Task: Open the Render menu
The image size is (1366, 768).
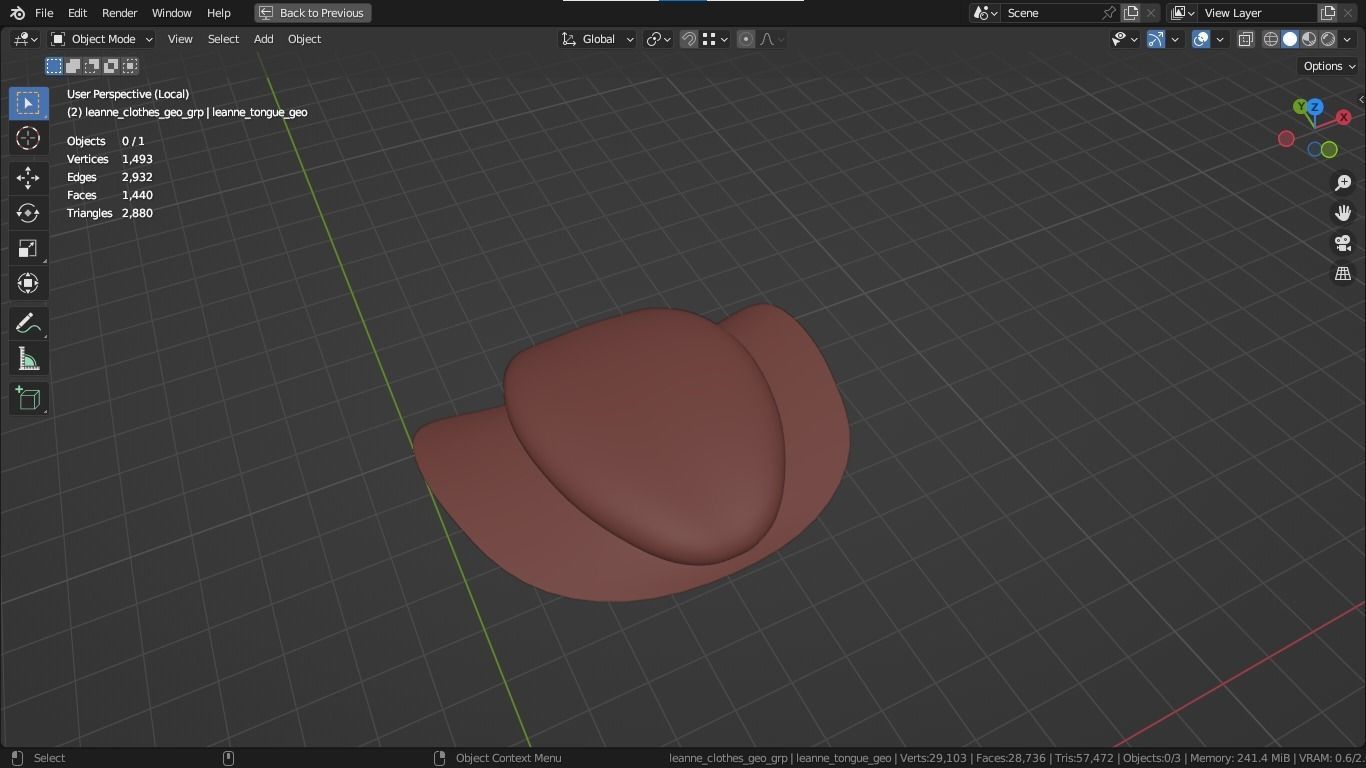Action: 120,13
